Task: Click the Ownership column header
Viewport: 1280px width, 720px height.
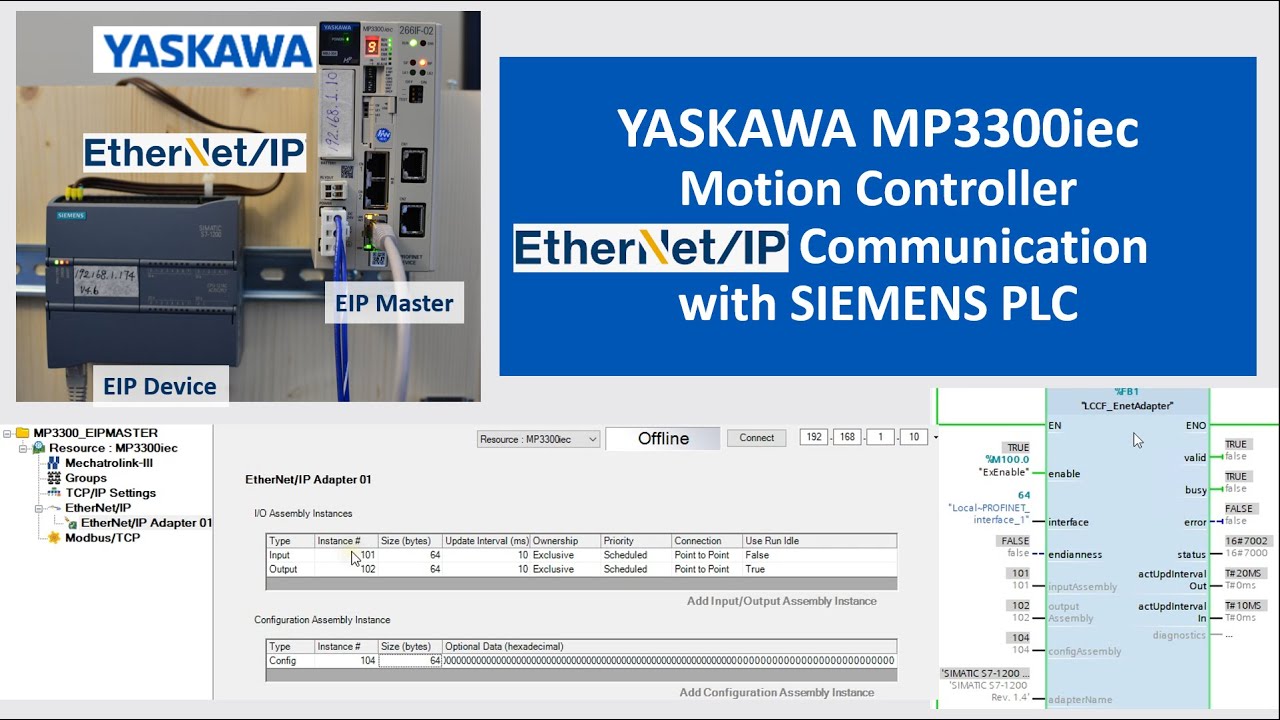Action: (x=565, y=541)
